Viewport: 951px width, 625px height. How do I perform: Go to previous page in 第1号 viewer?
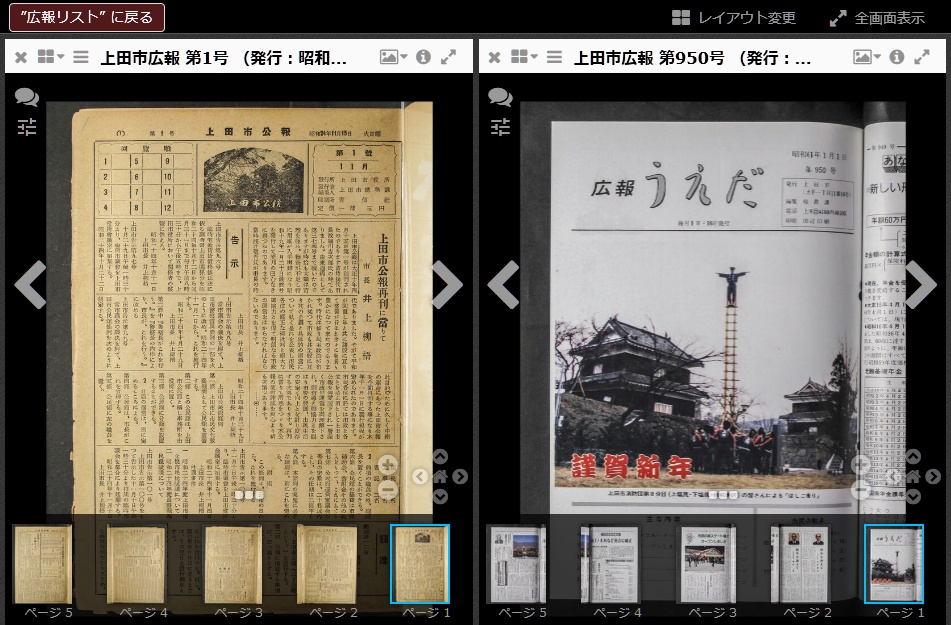click(30, 285)
